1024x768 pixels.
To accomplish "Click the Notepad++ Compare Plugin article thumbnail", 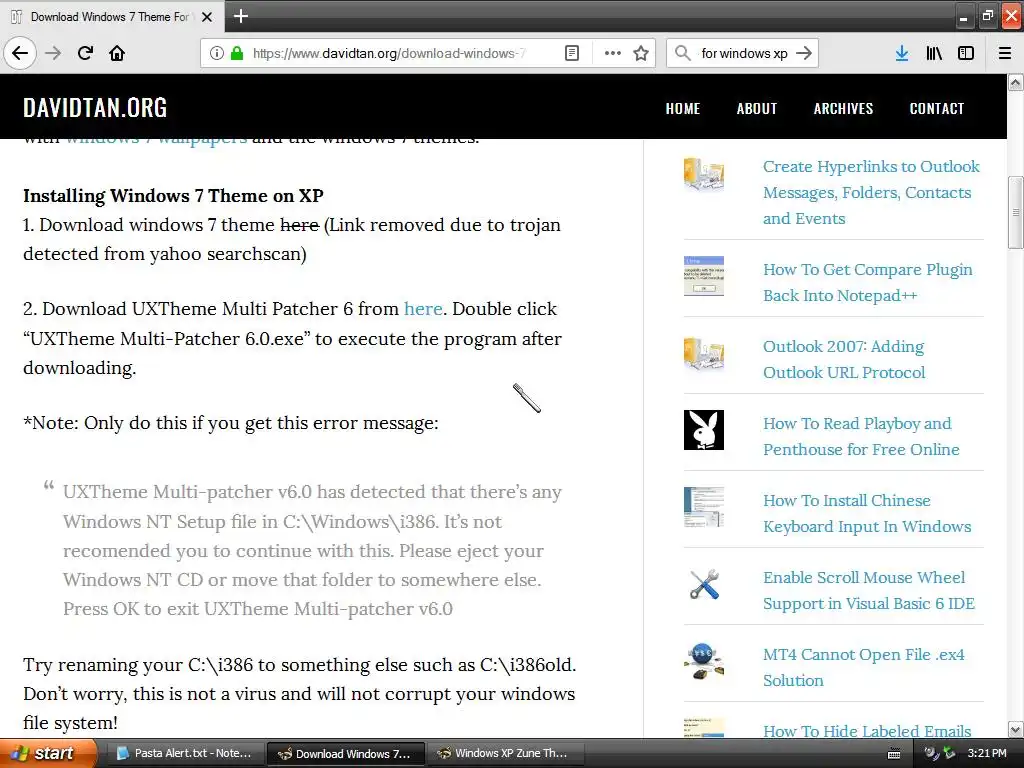I will (x=703, y=276).
